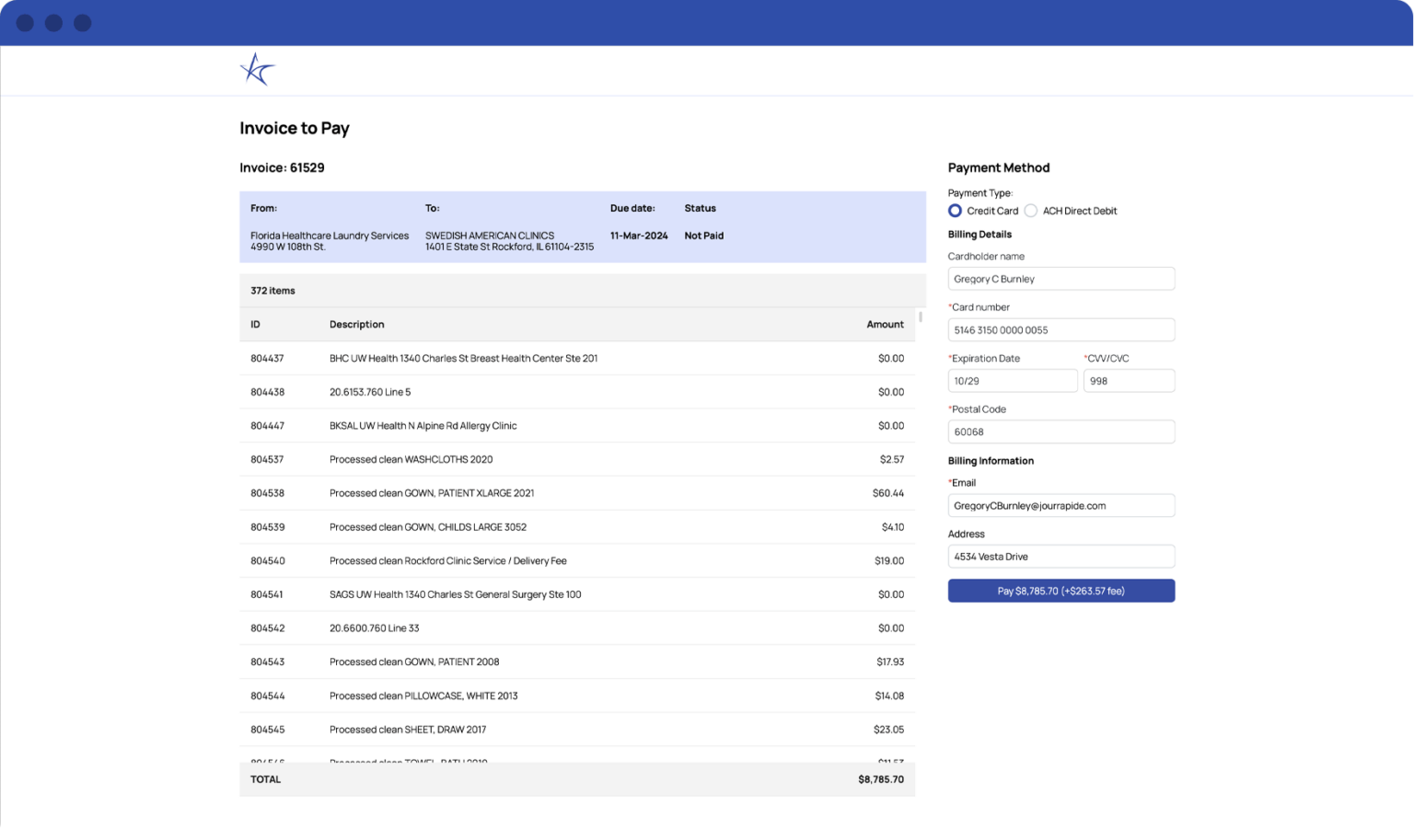
Task: Click the third window control dot
Action: click(81, 22)
